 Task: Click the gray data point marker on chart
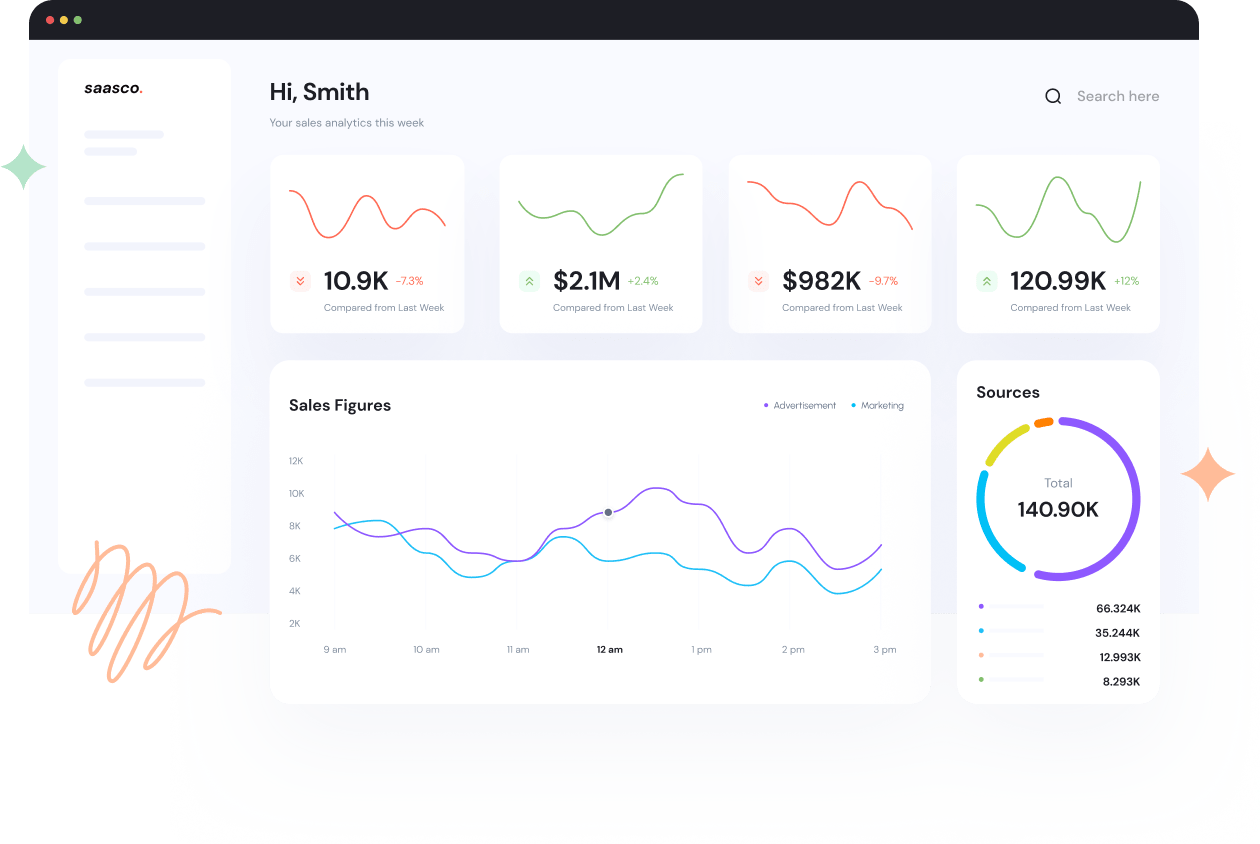608,512
